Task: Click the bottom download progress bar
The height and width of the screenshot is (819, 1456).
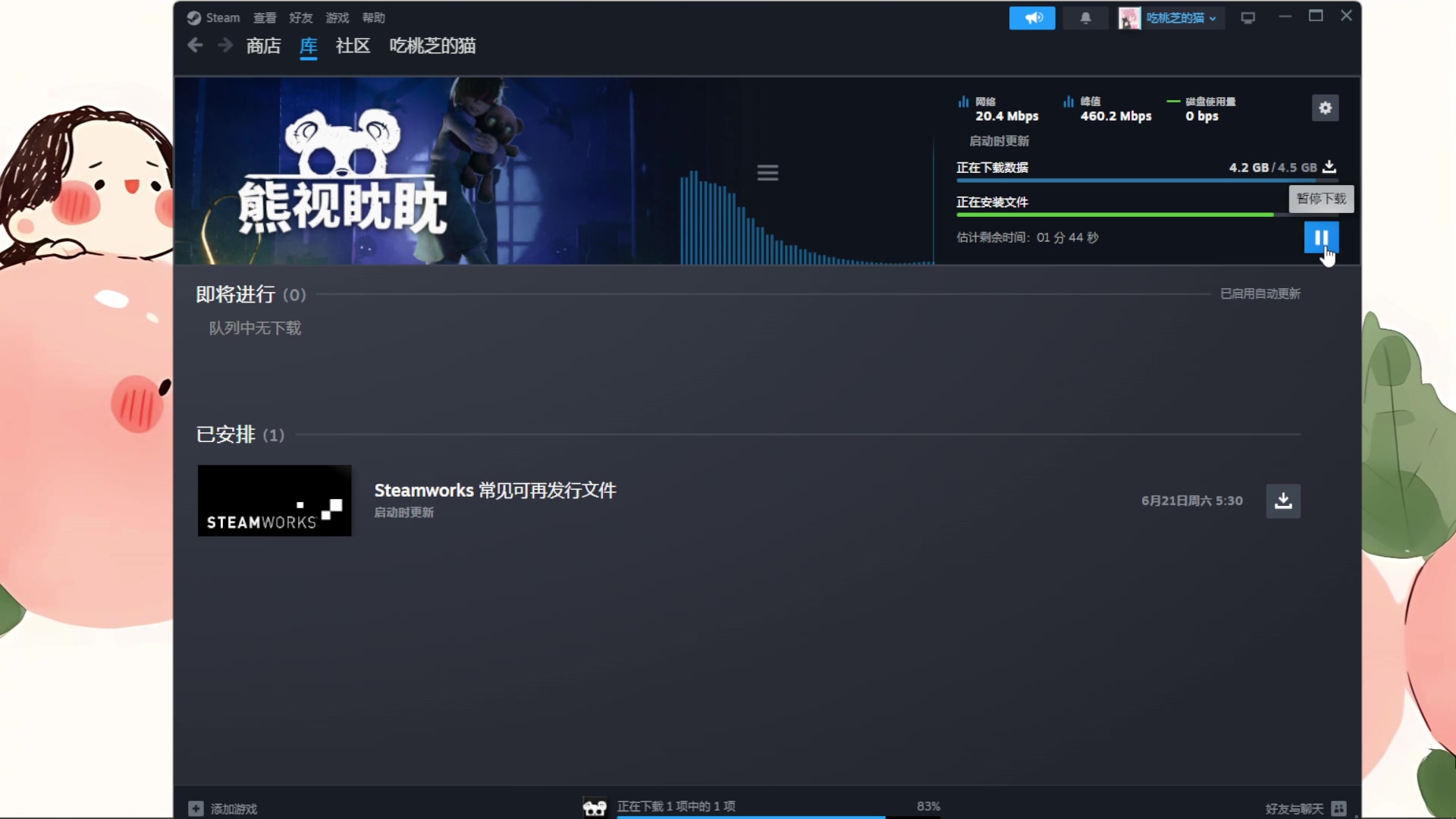Action: pyautogui.click(x=778, y=817)
